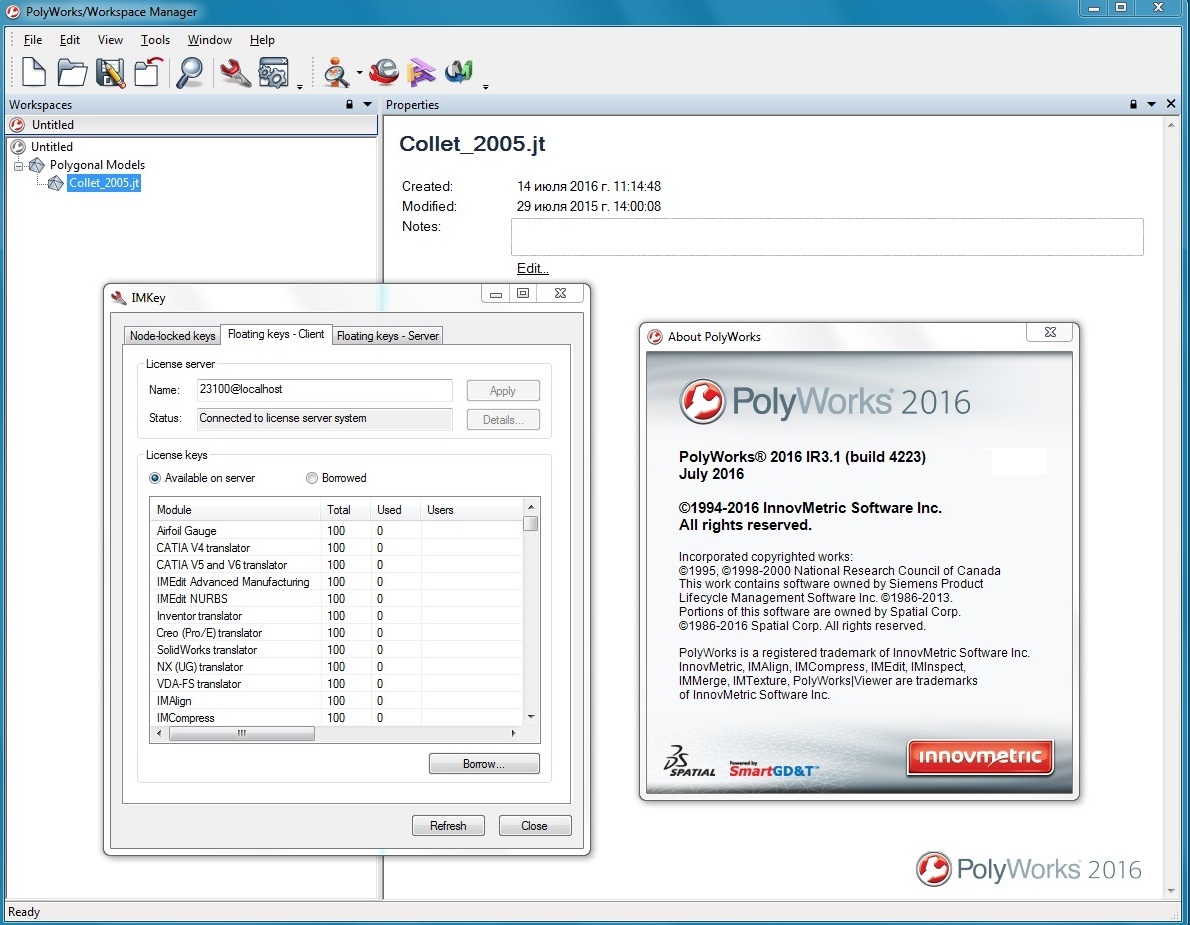The width and height of the screenshot is (1190, 925).
Task: Click the Apply button for license server
Action: 502,391
